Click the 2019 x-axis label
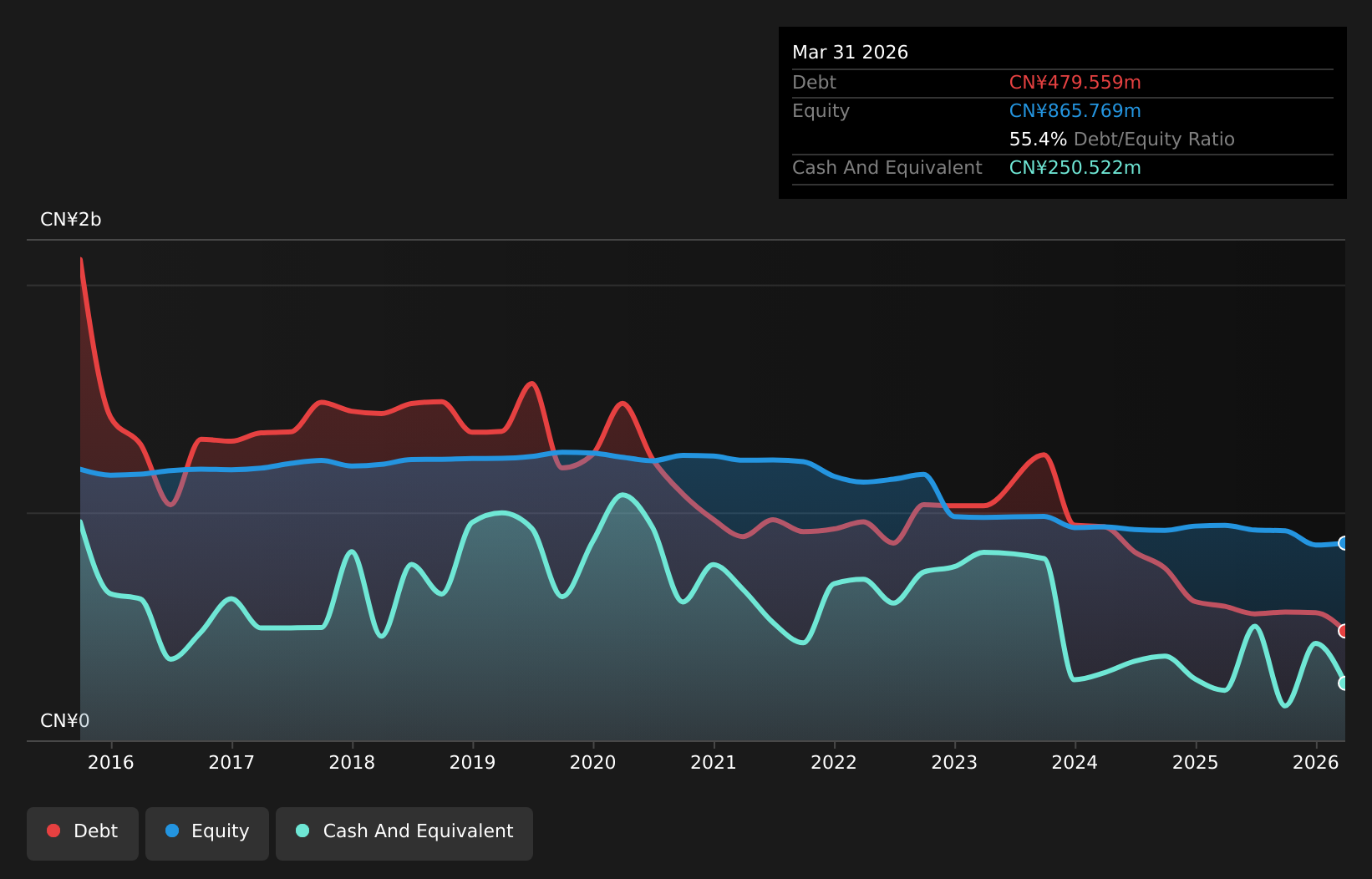 pos(473,762)
